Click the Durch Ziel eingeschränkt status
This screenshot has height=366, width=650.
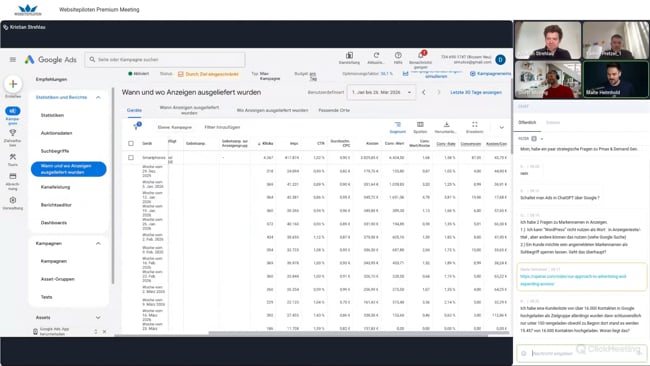point(209,74)
